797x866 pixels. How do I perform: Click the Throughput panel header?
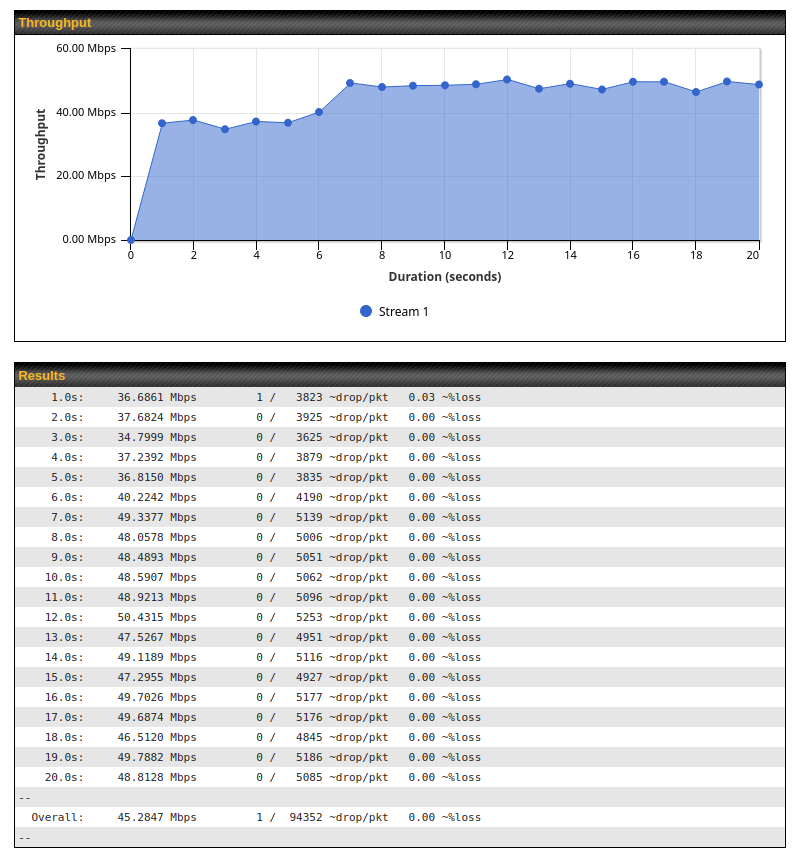(x=399, y=22)
